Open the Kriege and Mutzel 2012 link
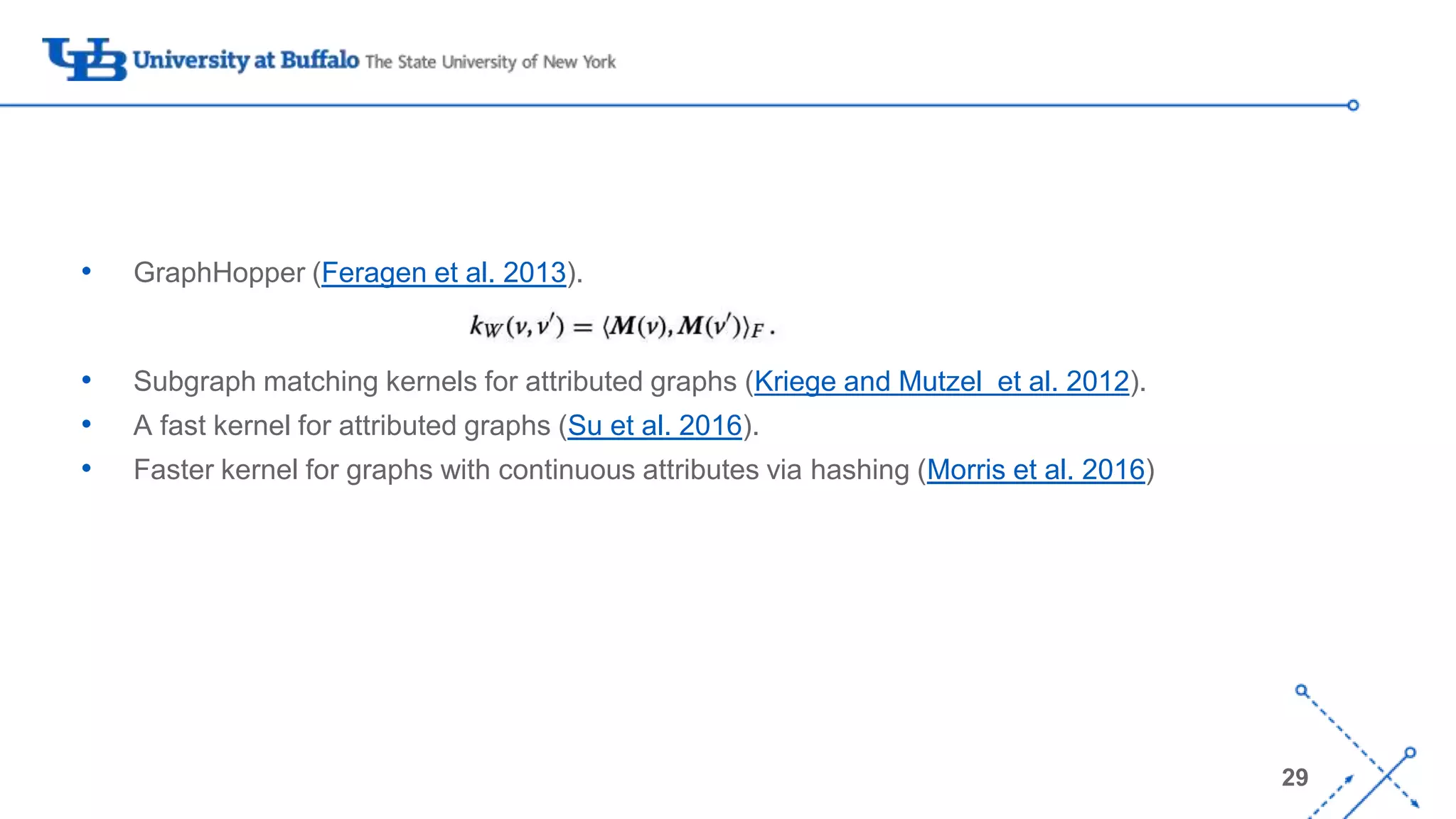 point(941,382)
